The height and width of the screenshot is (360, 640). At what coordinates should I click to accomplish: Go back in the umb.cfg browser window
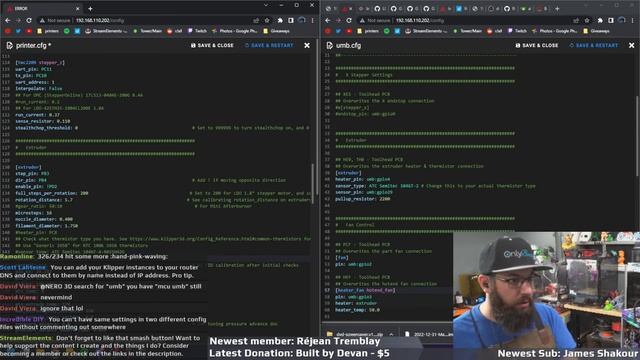(x=328, y=20)
